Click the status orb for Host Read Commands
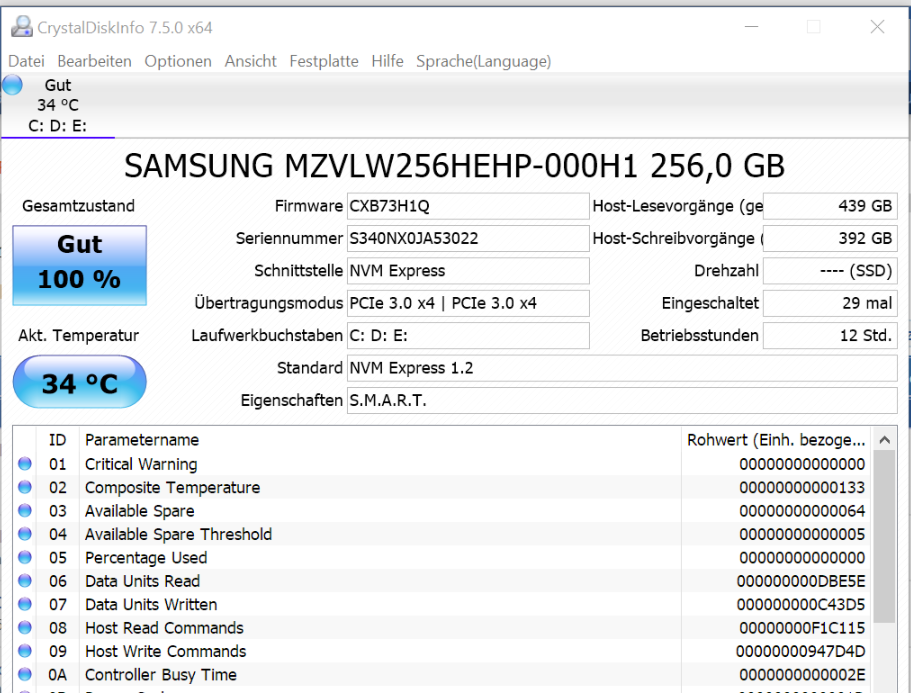The image size is (911, 693). click(24, 627)
